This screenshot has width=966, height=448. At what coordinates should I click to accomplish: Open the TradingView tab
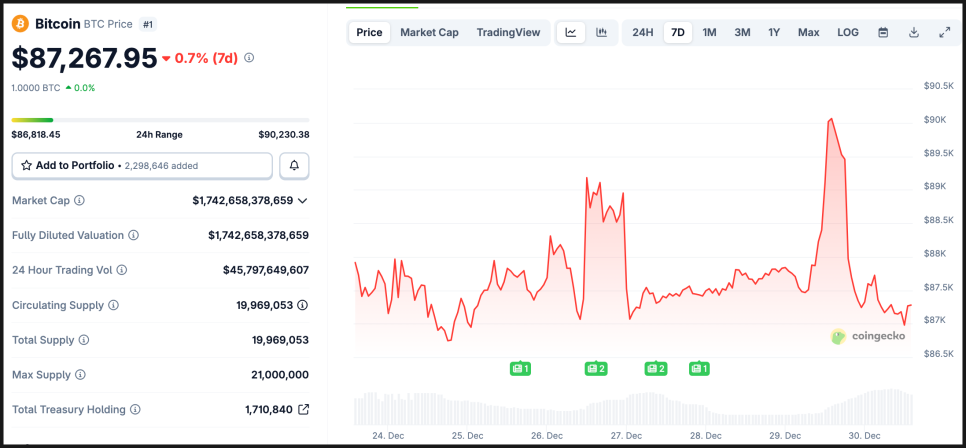point(508,32)
